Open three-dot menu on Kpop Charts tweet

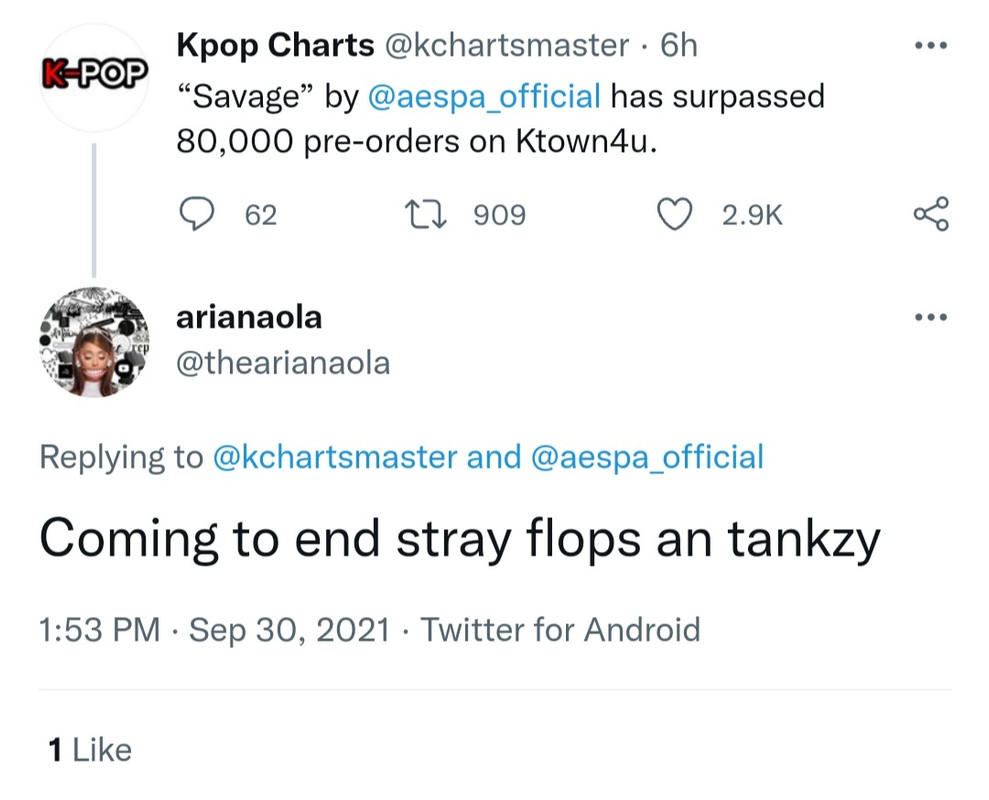(x=931, y=46)
